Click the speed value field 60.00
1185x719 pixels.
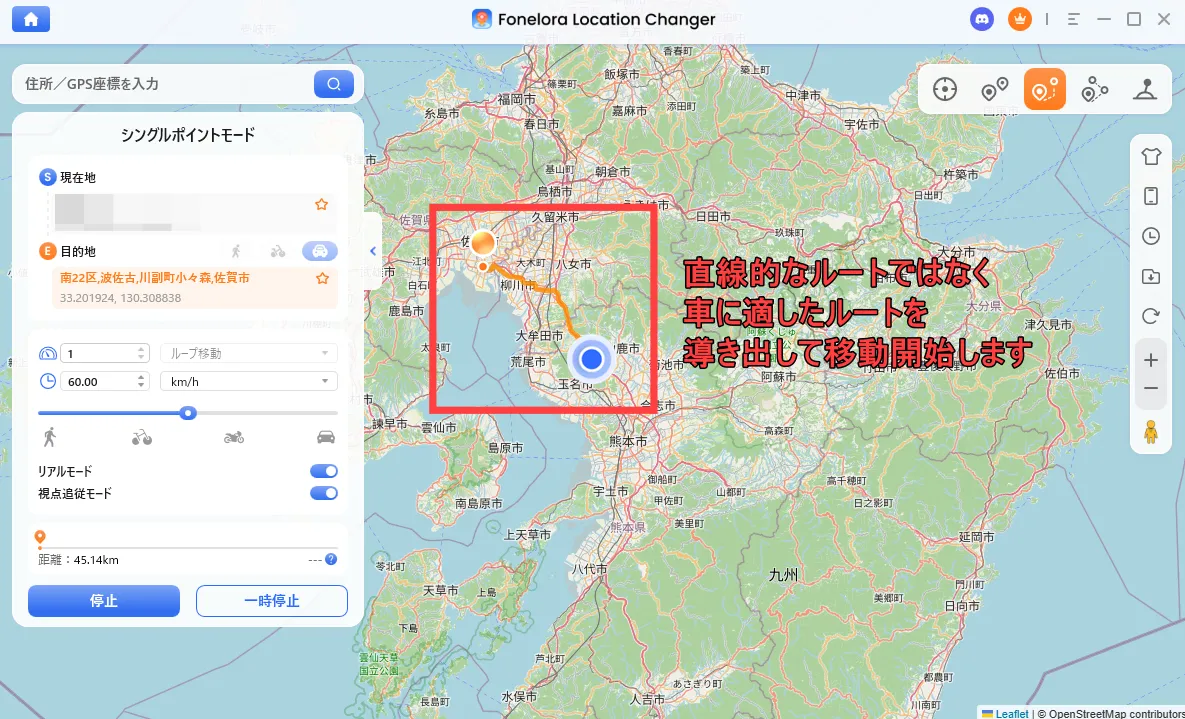pos(103,382)
